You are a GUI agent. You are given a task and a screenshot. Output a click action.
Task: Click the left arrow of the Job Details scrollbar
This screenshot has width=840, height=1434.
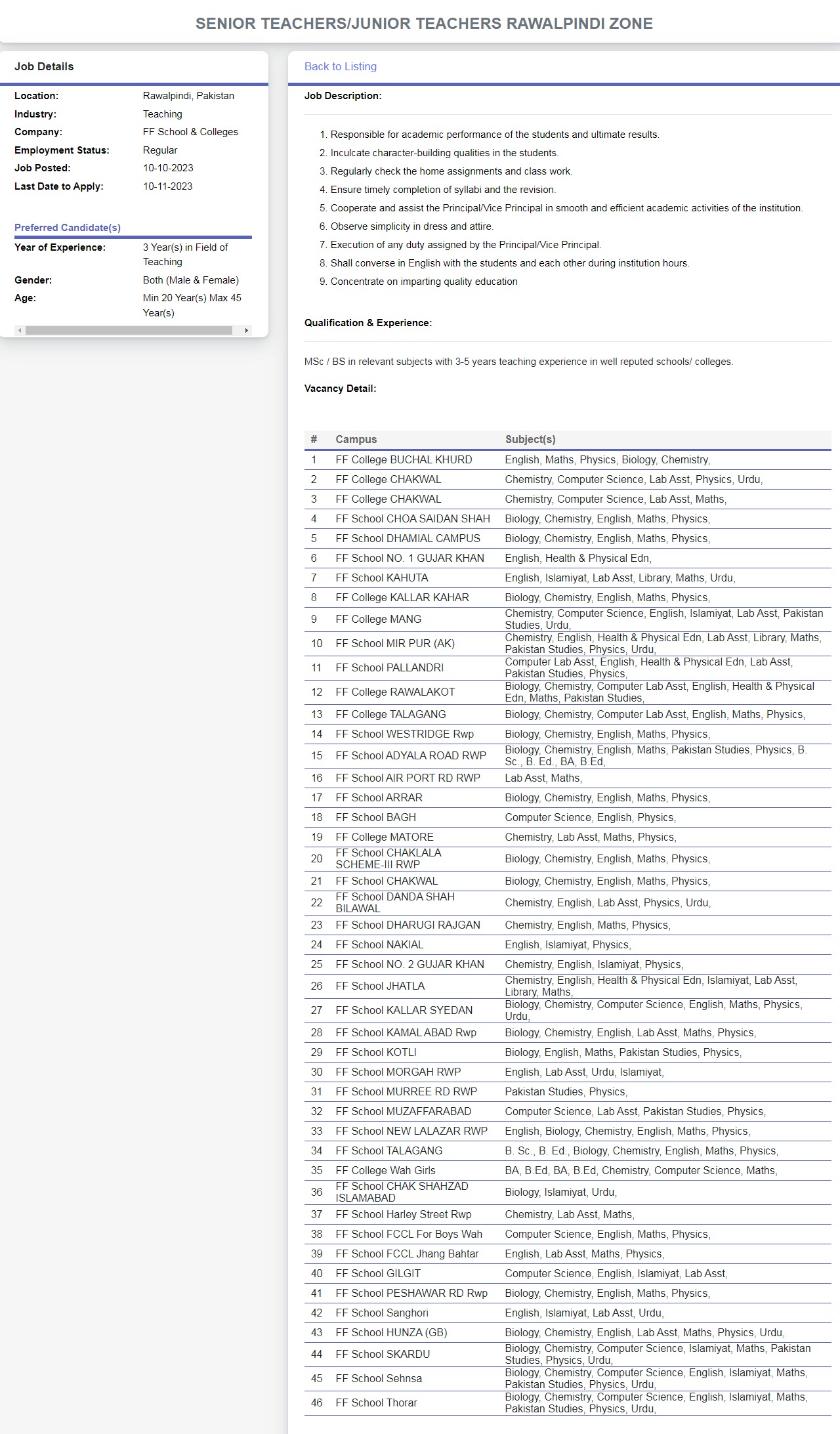[20, 331]
